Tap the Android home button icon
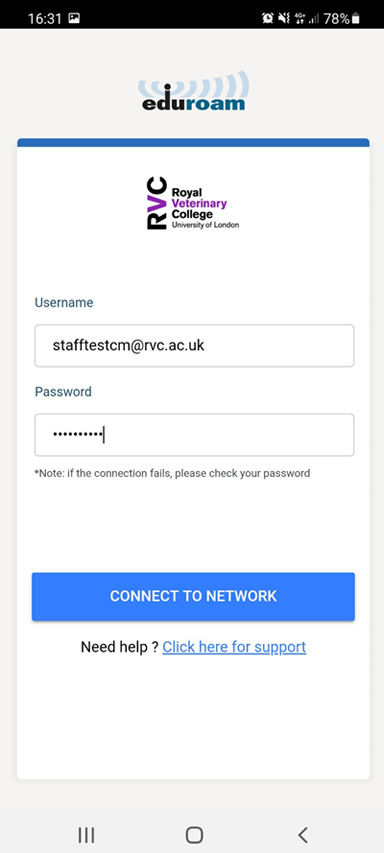Screen dimensions: 384x853 tap(194, 835)
